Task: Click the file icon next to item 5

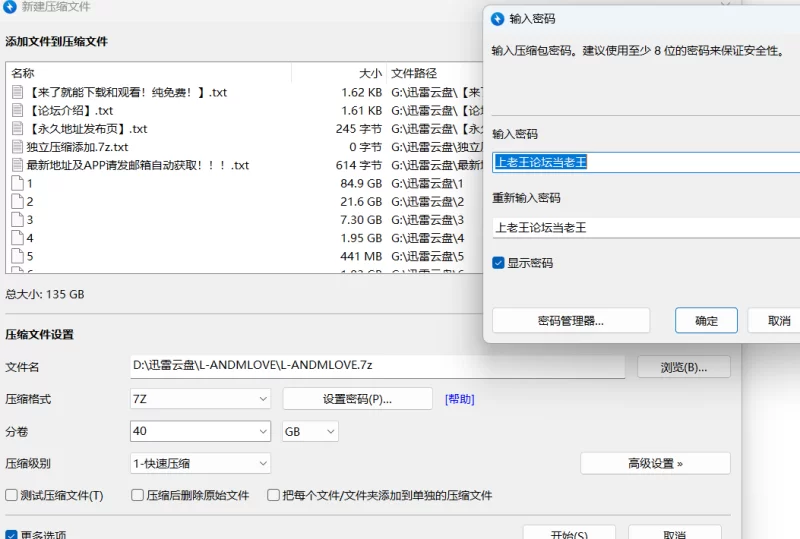Action: [x=17, y=256]
